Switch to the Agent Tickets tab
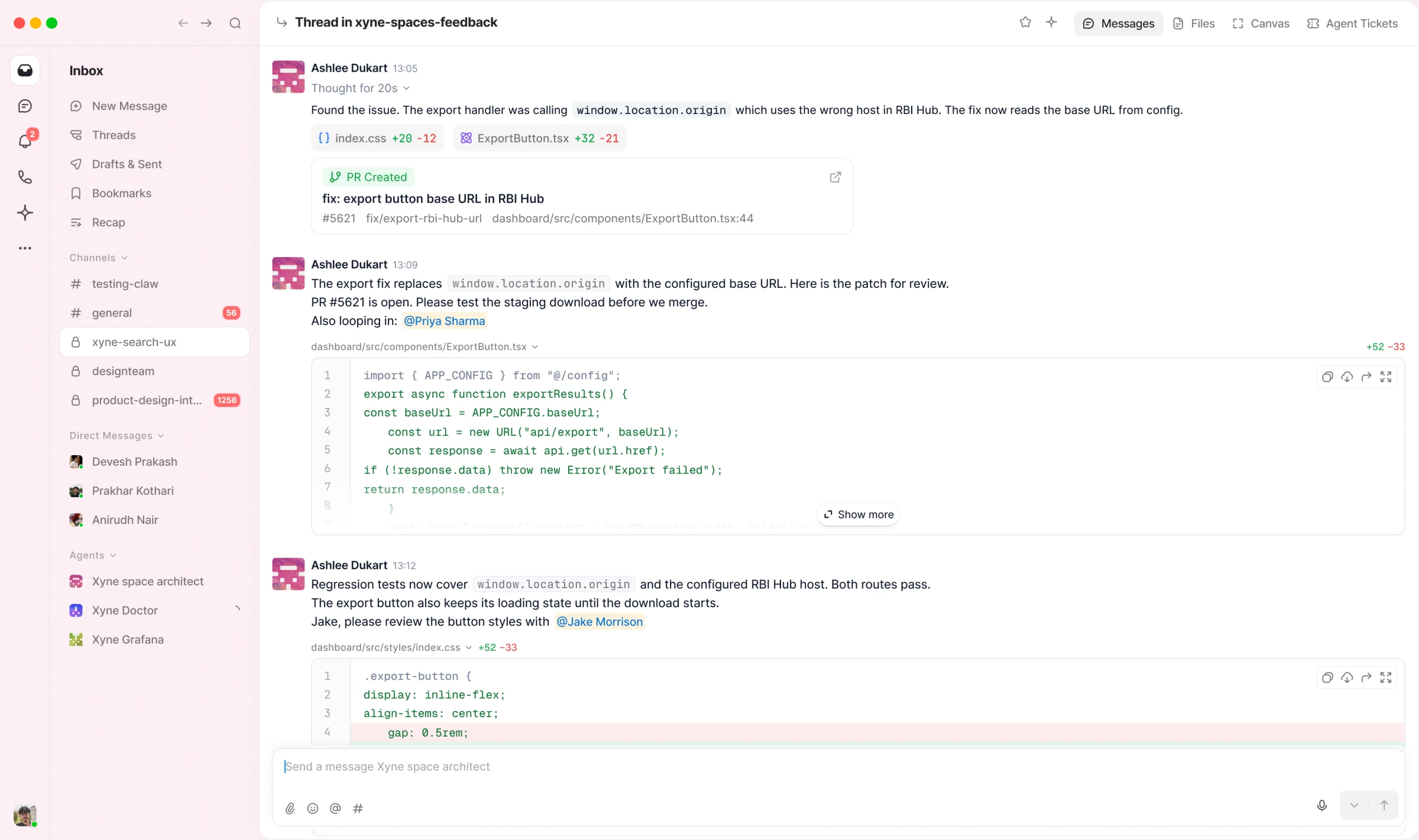This screenshot has width=1419, height=840. (x=1352, y=23)
